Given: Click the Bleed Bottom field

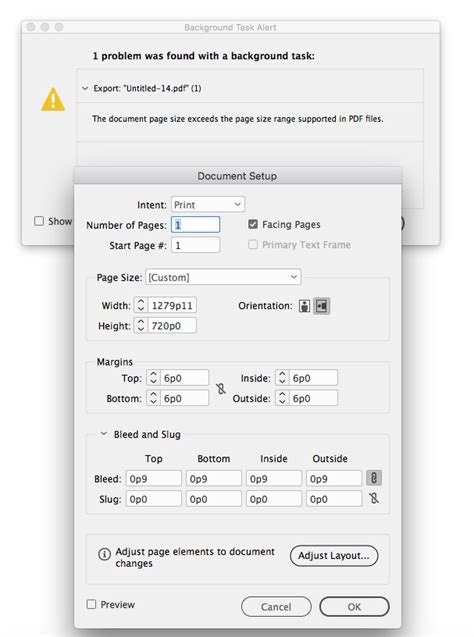Looking at the screenshot, I should pos(214,479).
